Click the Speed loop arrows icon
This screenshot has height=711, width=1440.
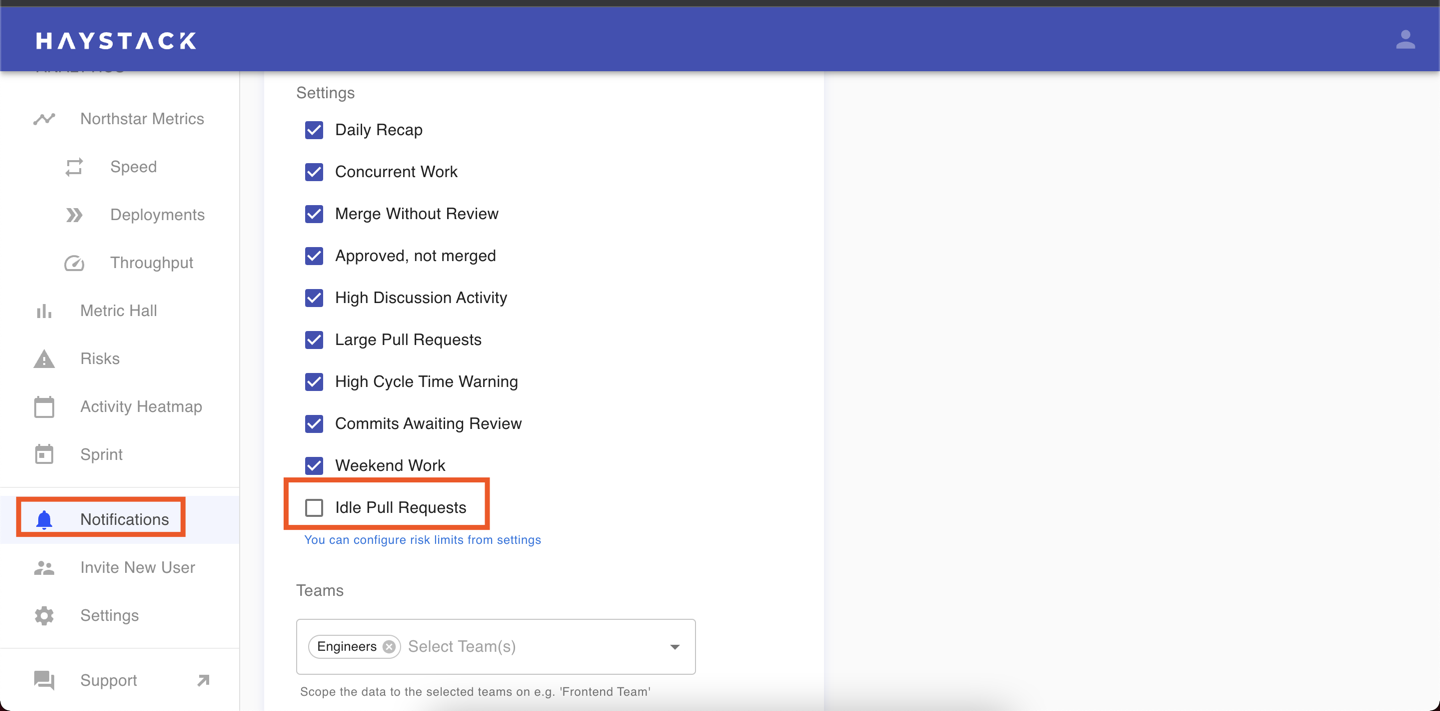pos(74,167)
